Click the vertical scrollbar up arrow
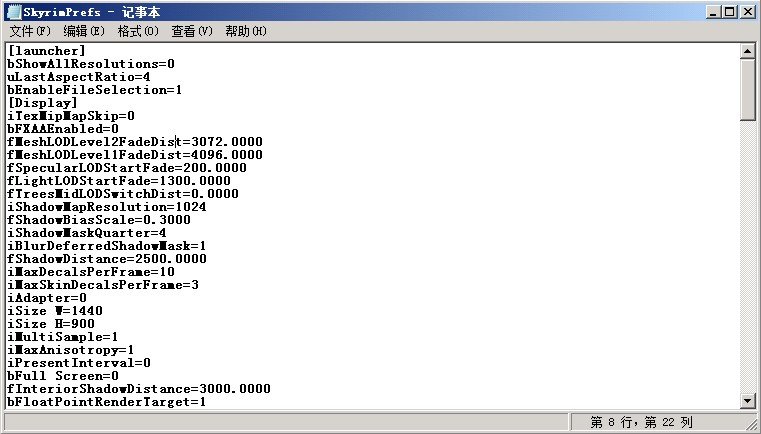Image resolution: width=761 pixels, height=434 pixels. (748, 51)
